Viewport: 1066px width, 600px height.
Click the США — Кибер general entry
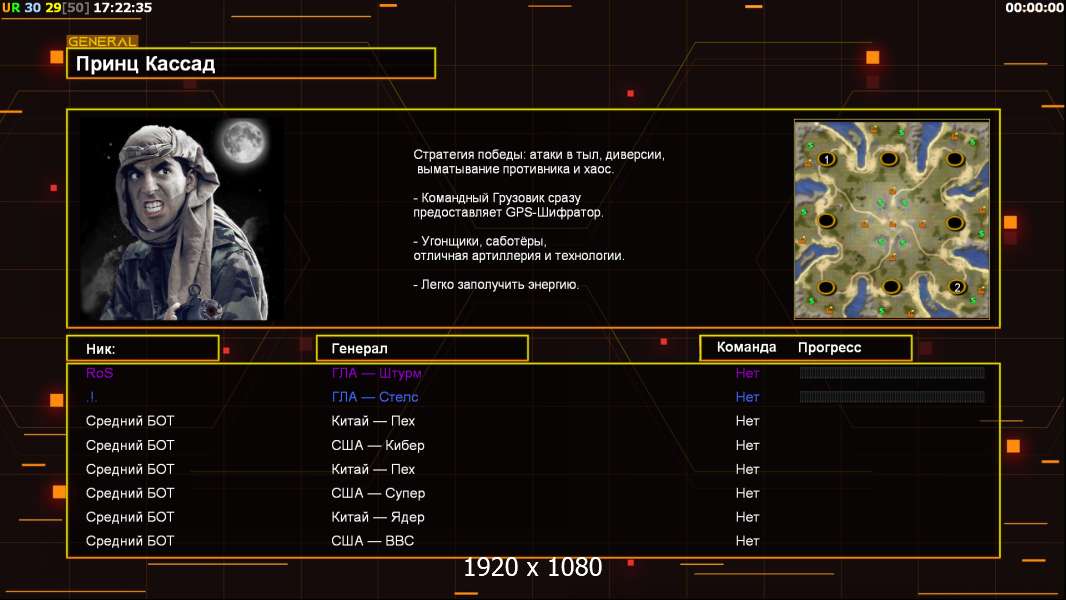click(378, 445)
